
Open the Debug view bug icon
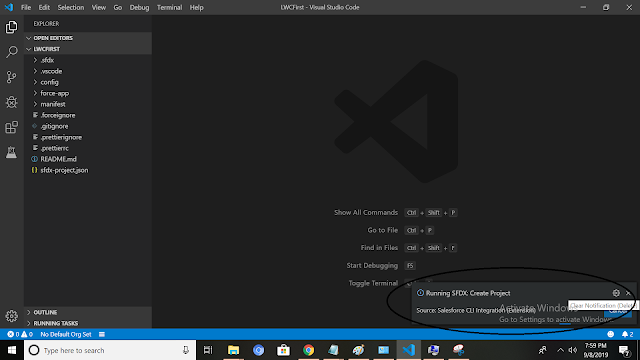(11, 102)
